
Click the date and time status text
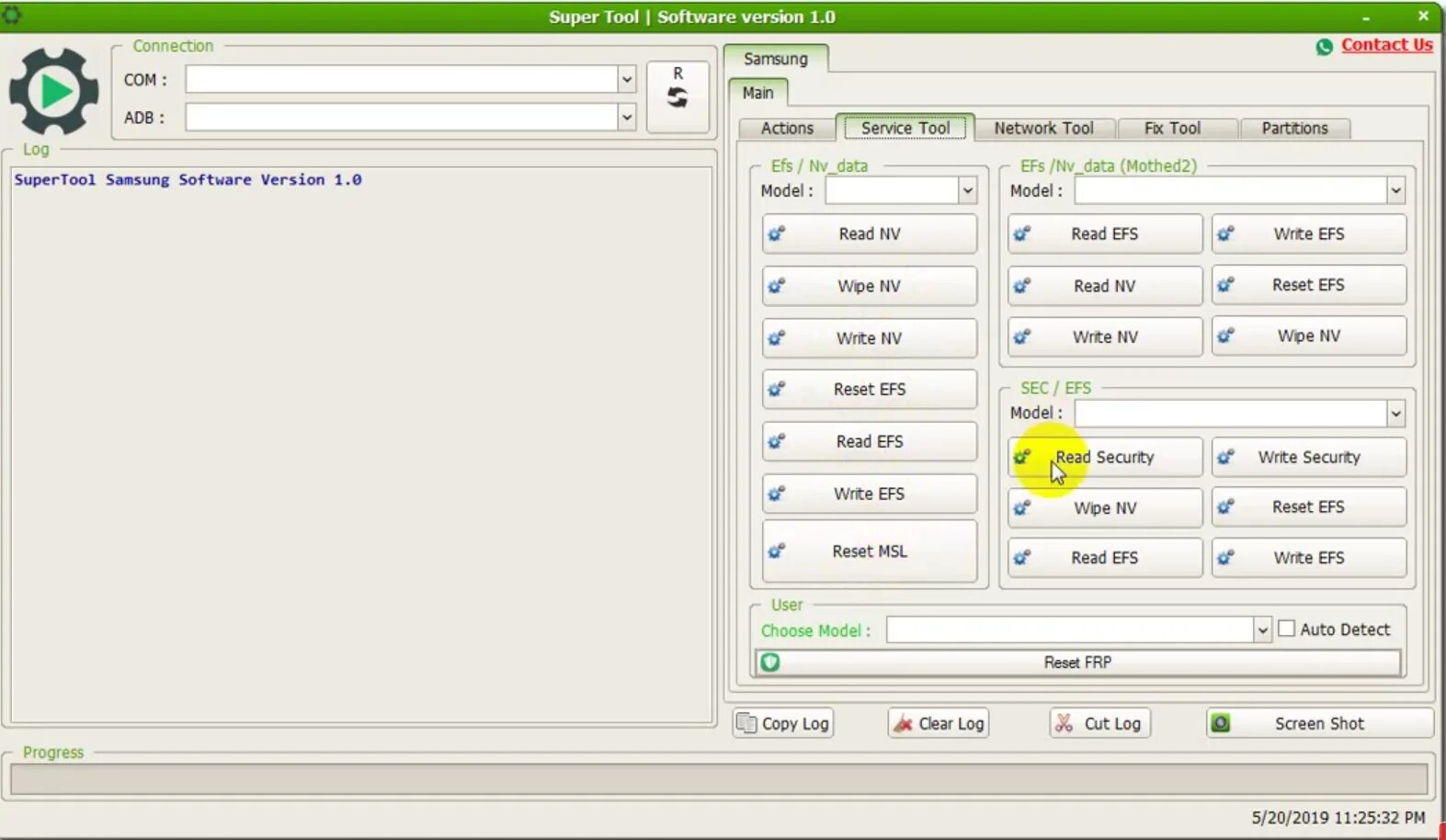1338,817
